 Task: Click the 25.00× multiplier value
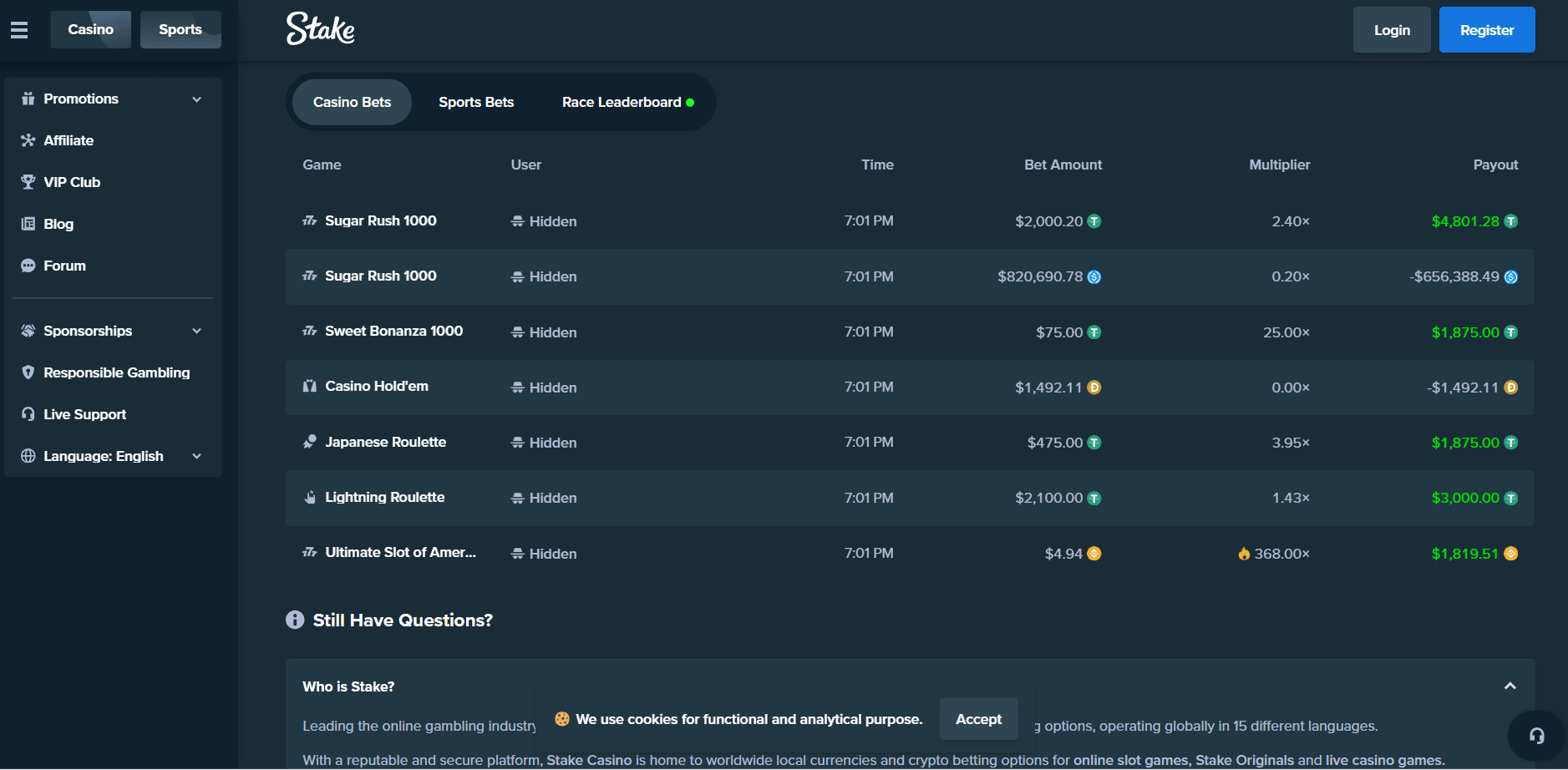click(1286, 332)
